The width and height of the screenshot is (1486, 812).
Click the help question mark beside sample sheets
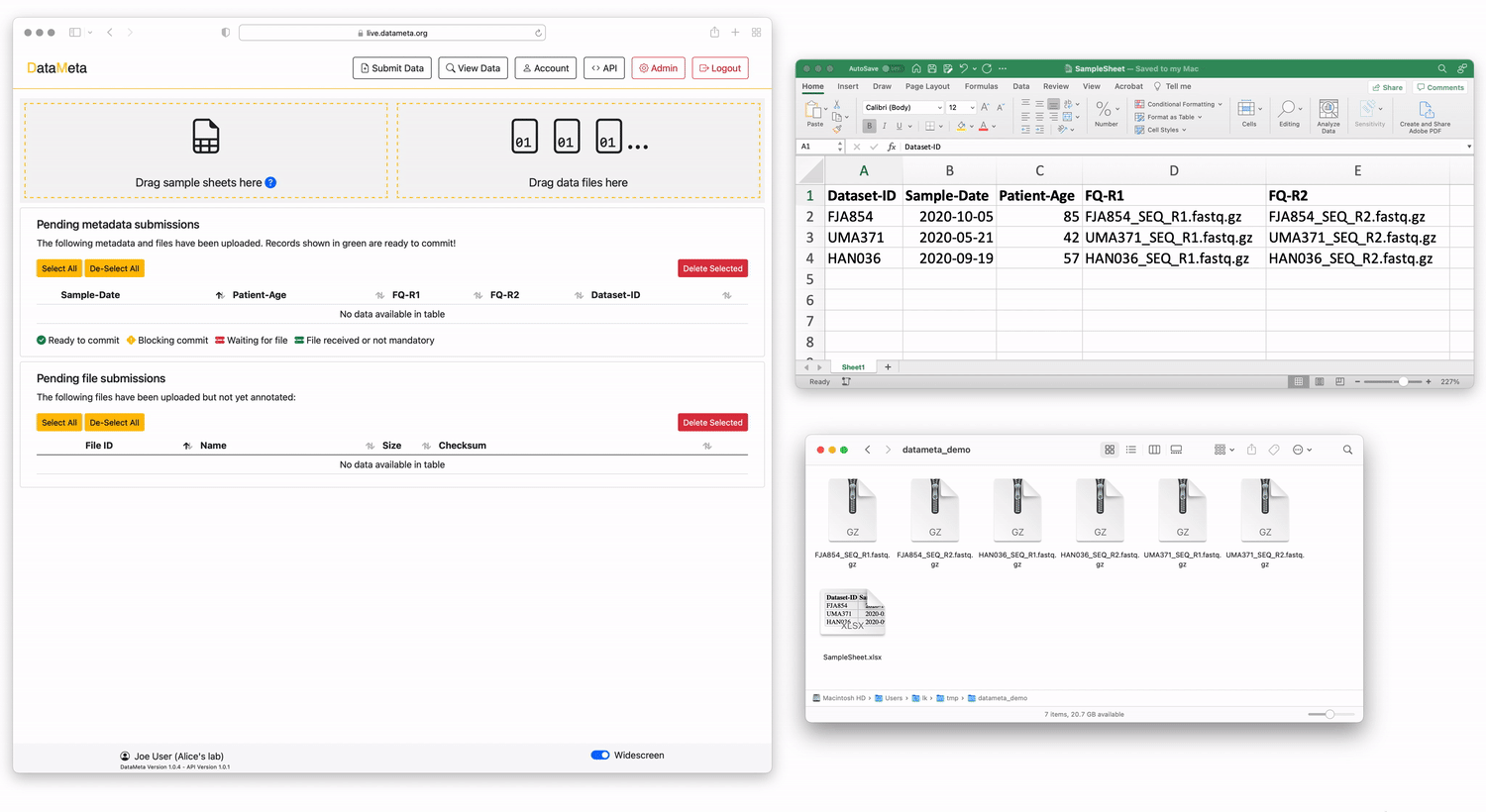coord(270,183)
